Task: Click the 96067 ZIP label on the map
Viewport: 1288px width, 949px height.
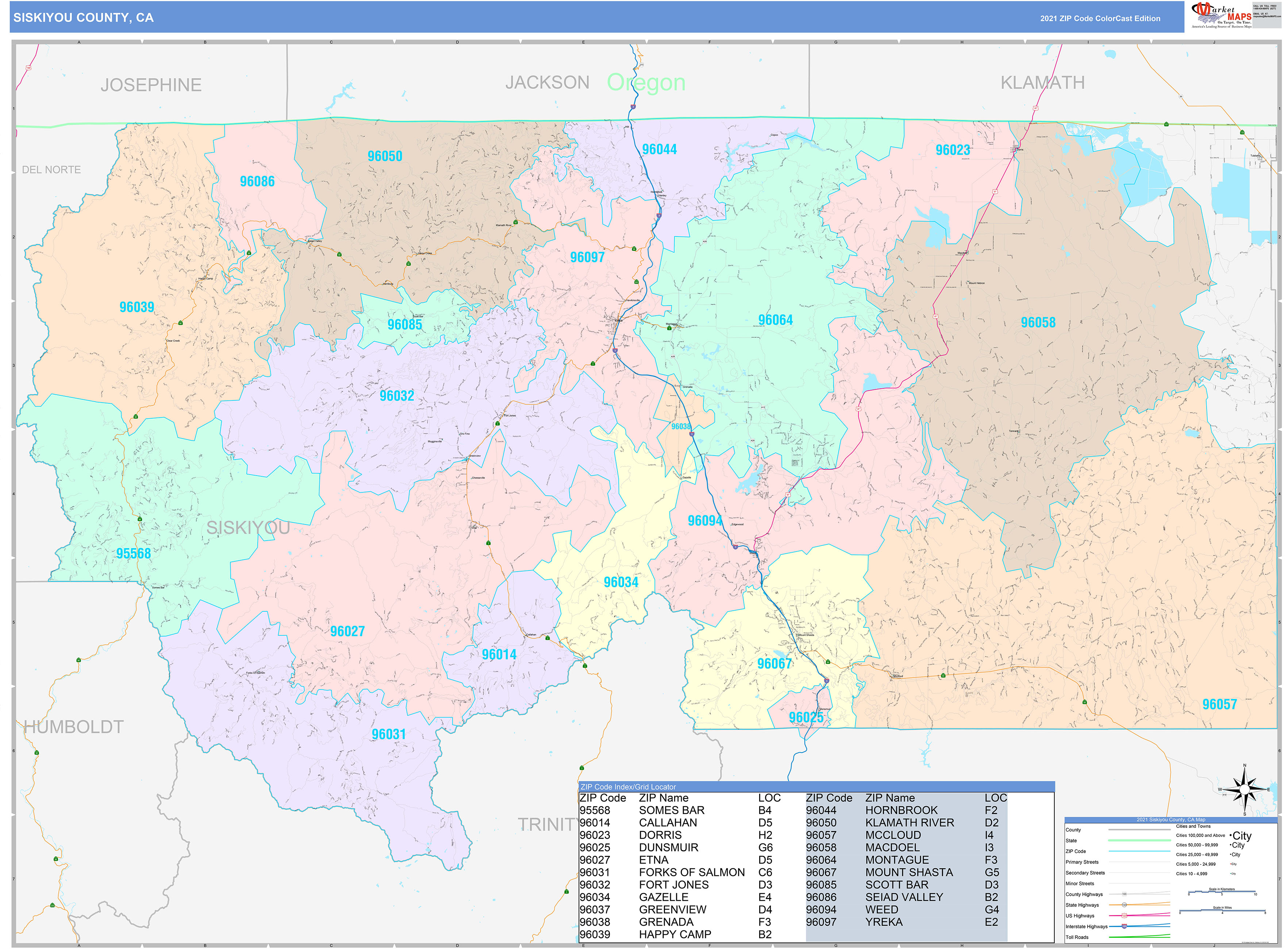Action: point(774,664)
